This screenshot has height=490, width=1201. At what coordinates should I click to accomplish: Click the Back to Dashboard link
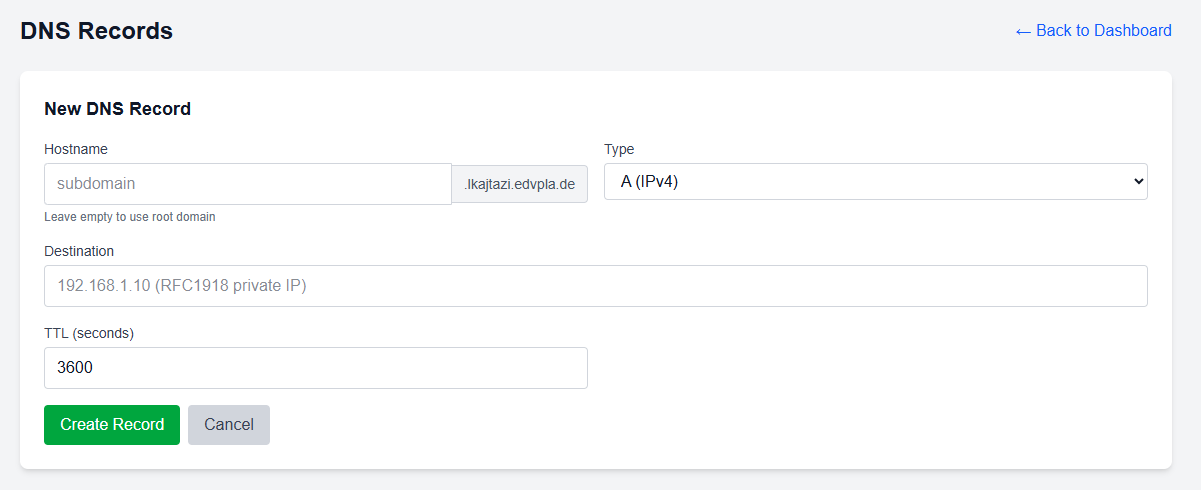click(x=1103, y=31)
